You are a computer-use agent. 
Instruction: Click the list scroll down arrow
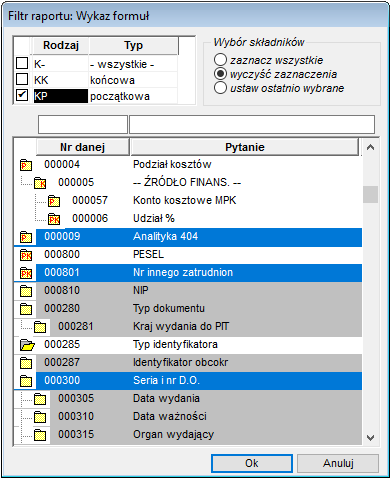(370, 437)
